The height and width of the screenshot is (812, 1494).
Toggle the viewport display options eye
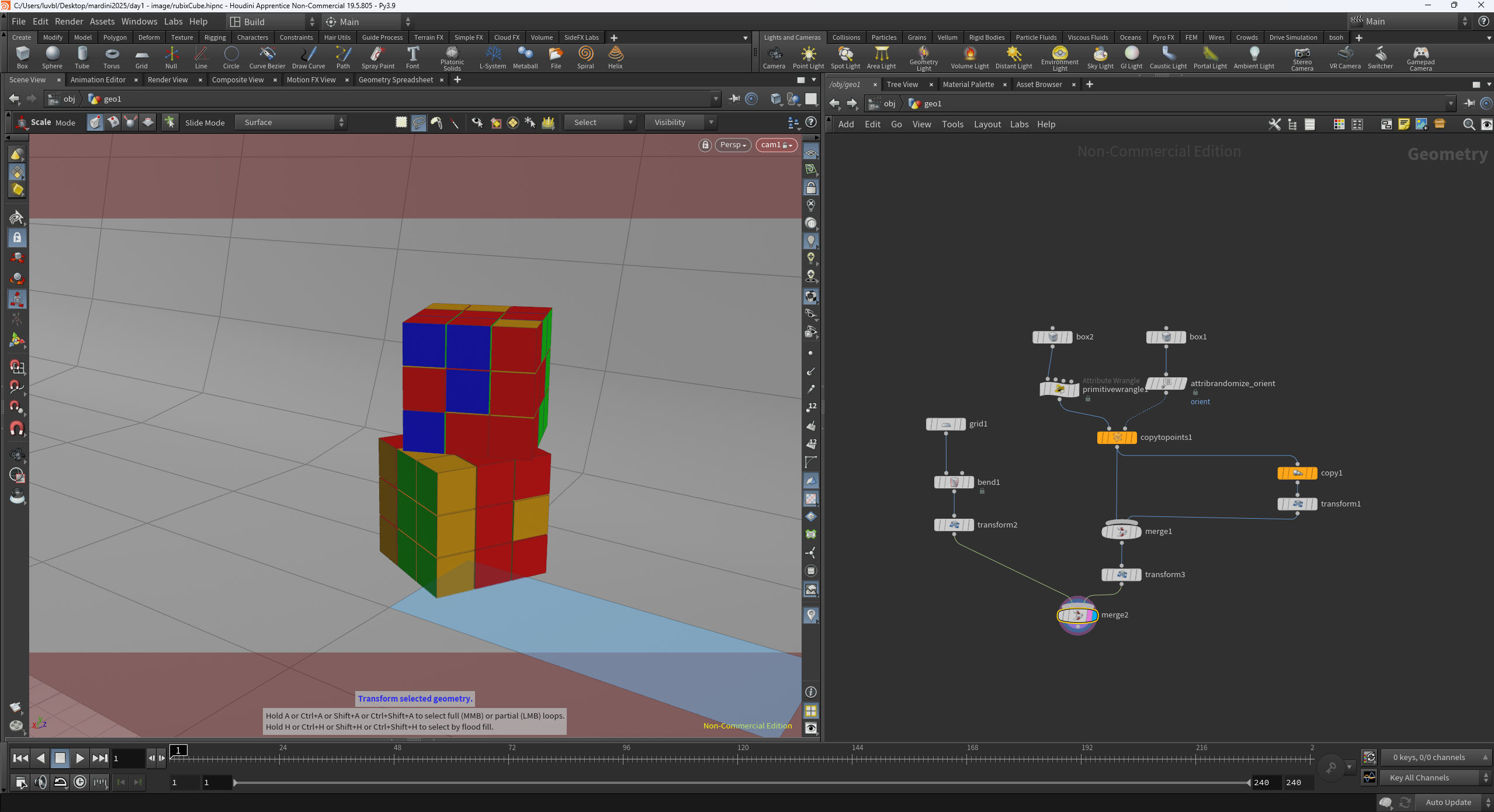pos(811,728)
